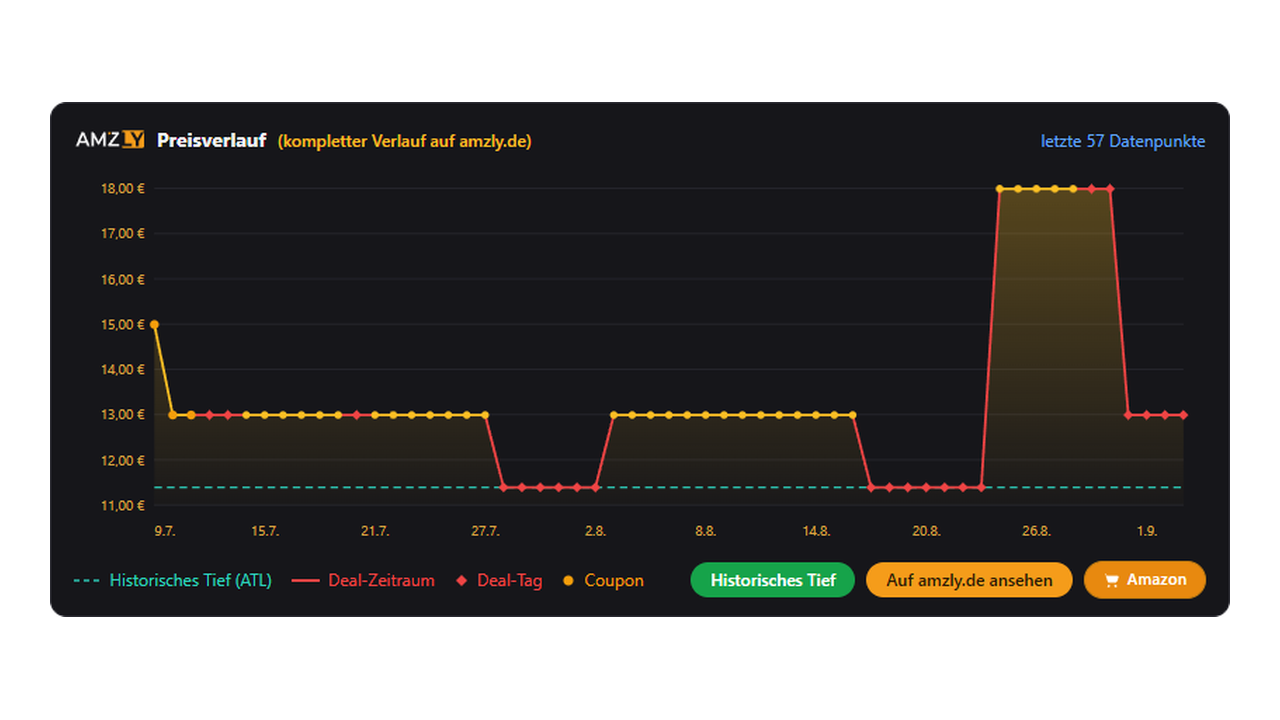1280x720 pixels.
Task: Click the '1.9.' date label
Action: tap(1146, 531)
